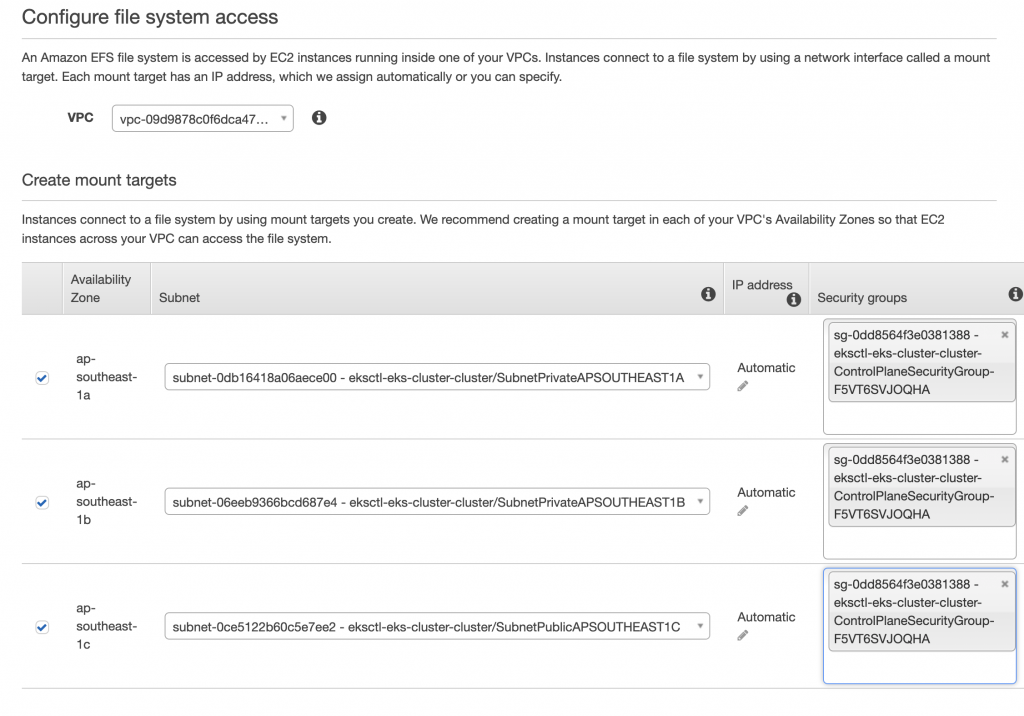Click the info icon next to VPC dropdown
Image resolution: width=1024 pixels, height=716 pixels.
(319, 118)
